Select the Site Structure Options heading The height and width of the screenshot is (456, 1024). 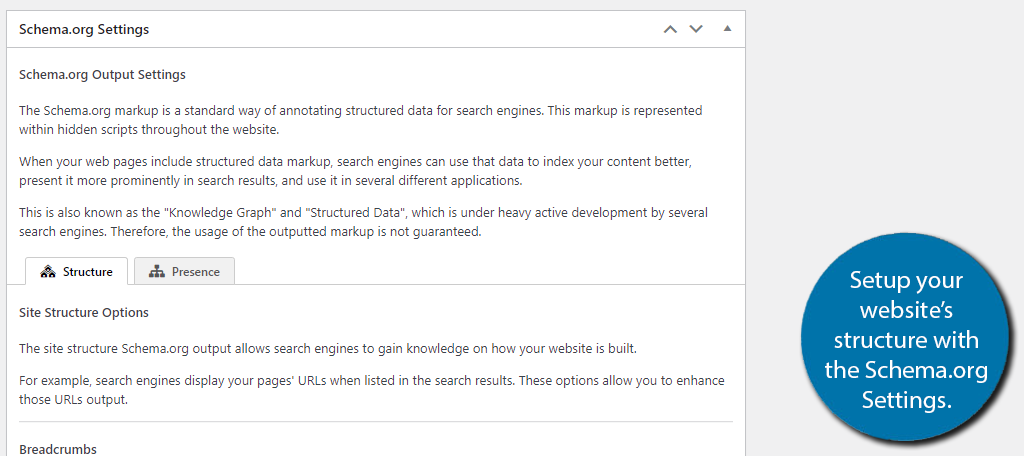[x=84, y=312]
